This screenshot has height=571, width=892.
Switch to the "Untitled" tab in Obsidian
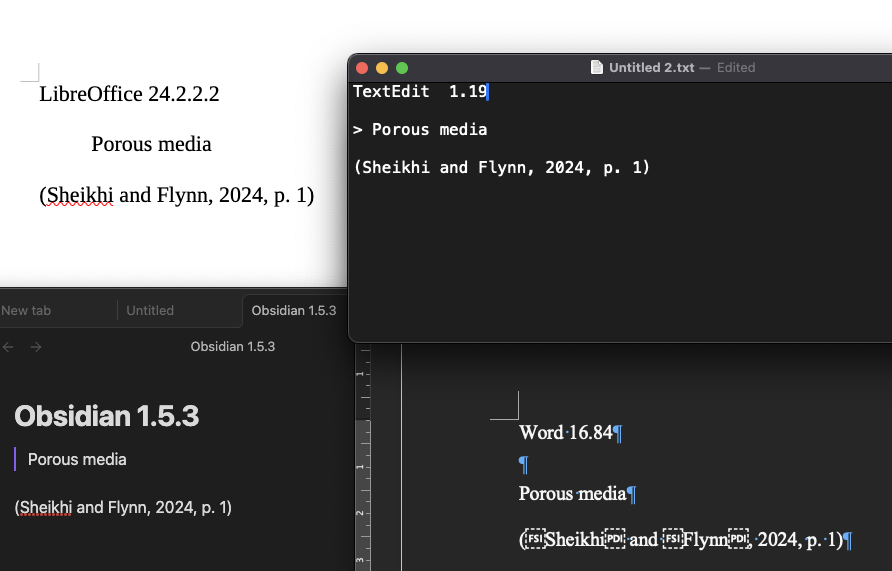pyautogui.click(x=150, y=311)
